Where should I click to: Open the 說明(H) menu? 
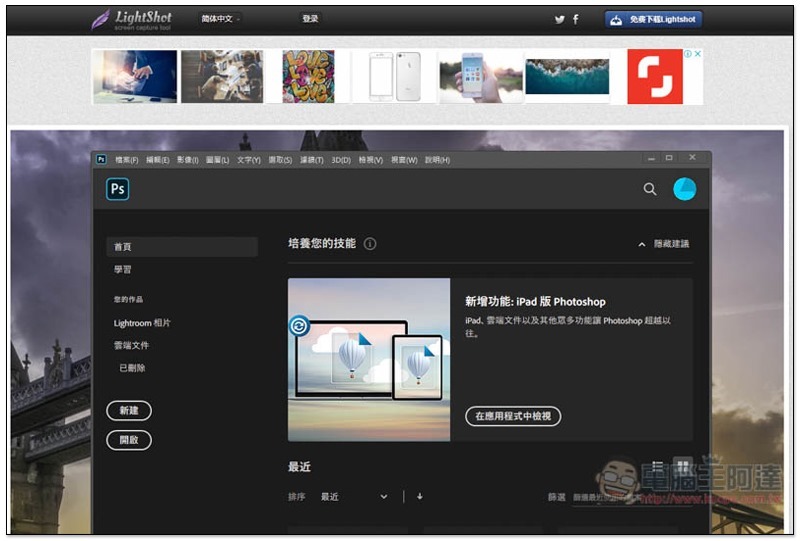tap(437, 160)
